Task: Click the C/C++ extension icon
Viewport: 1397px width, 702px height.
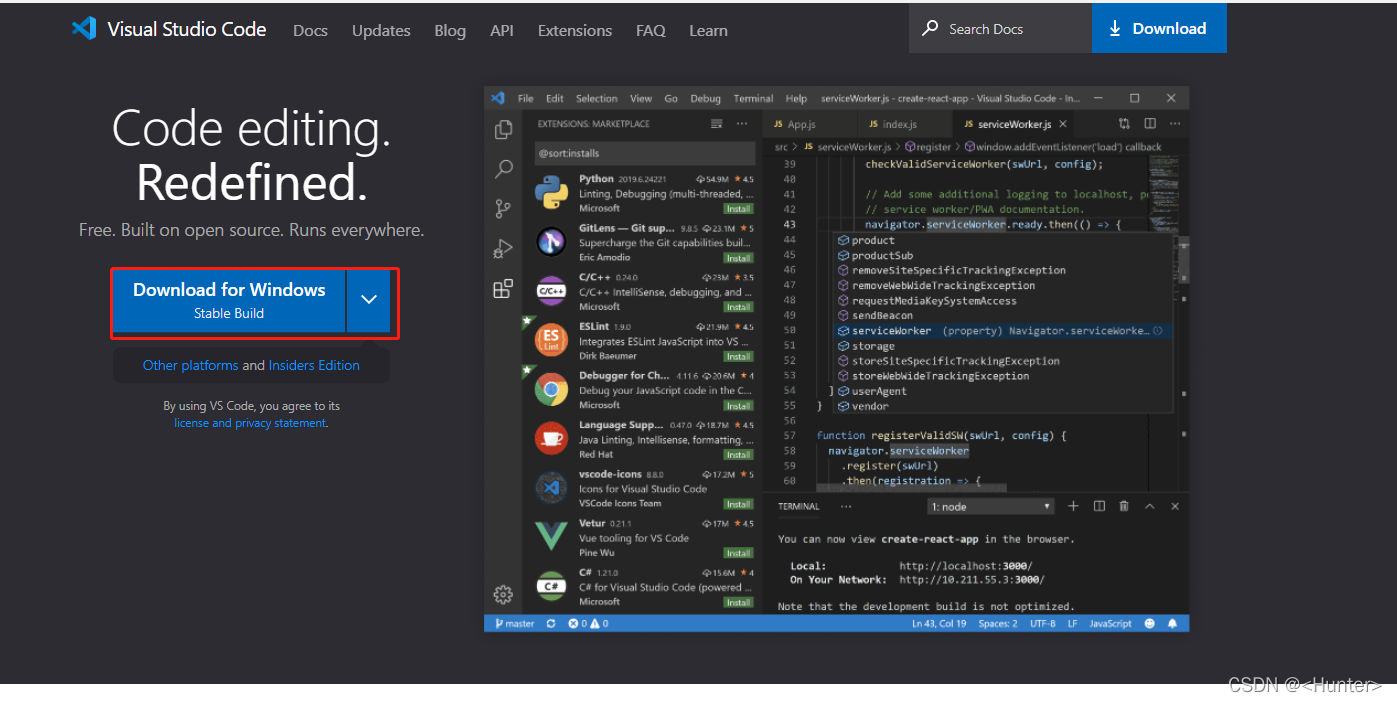Action: click(551, 291)
